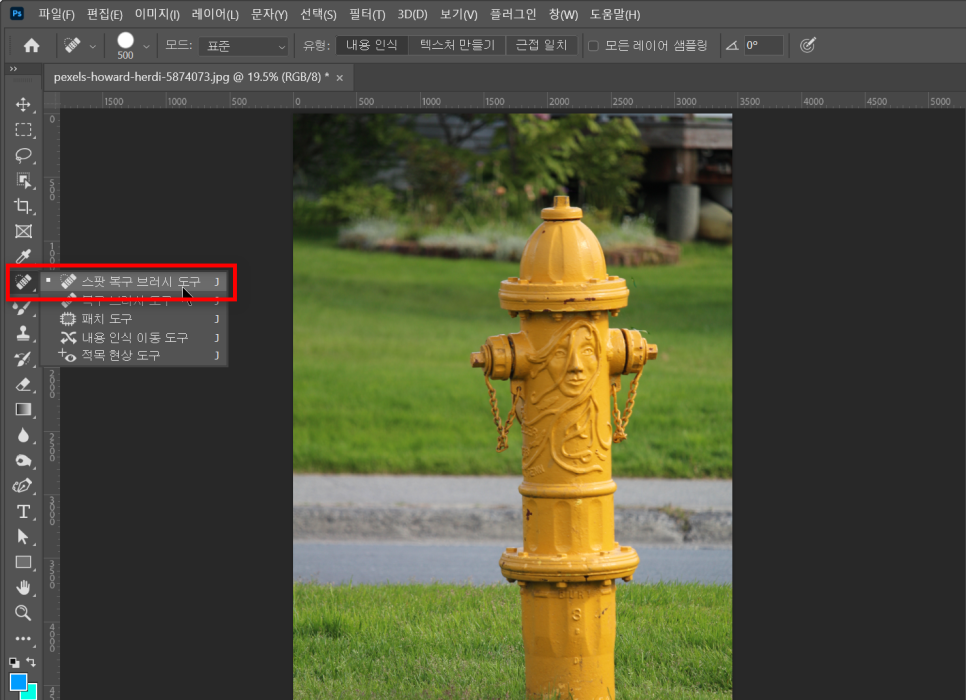
Task: Open the 파일(F) menu
Action: pos(56,14)
